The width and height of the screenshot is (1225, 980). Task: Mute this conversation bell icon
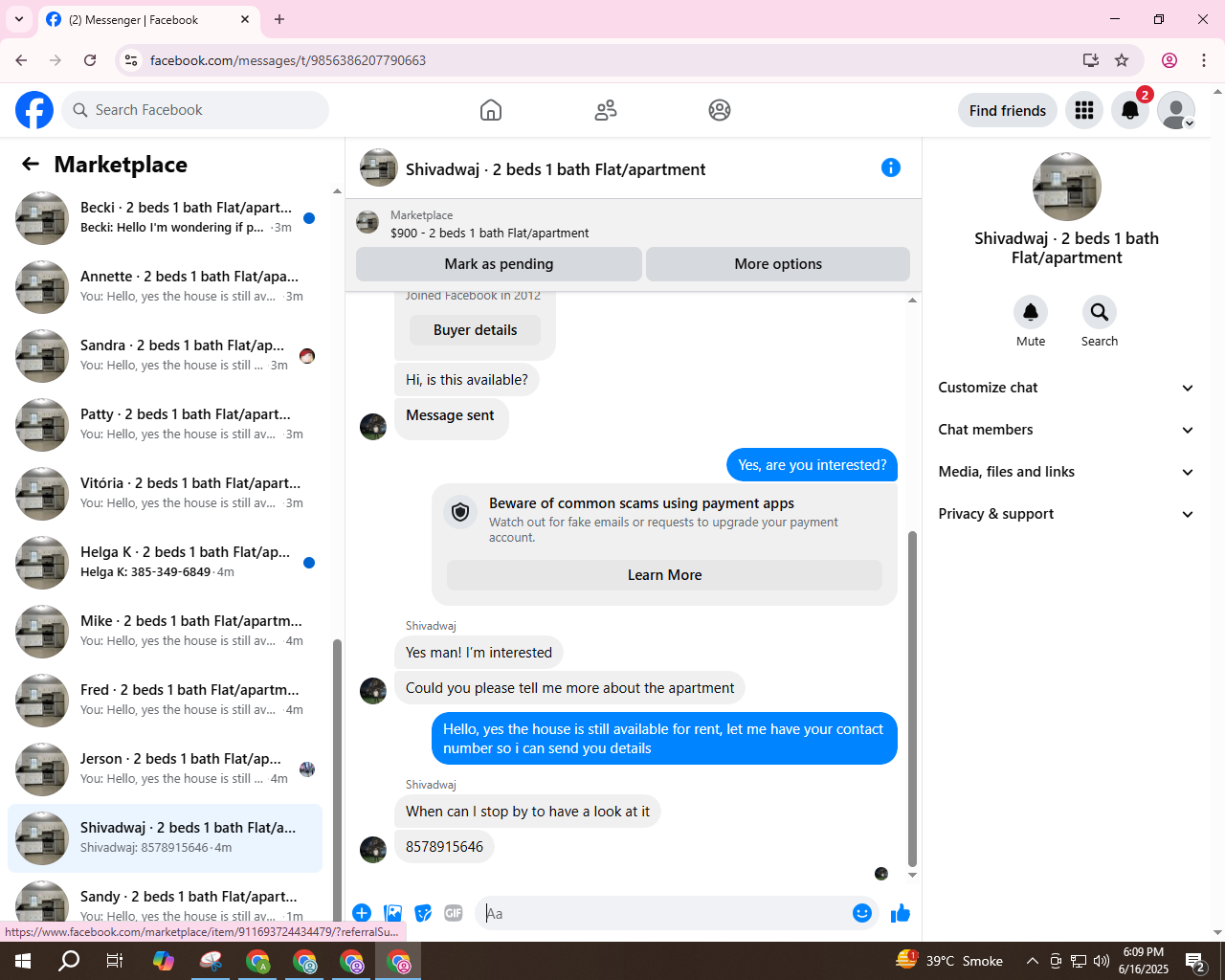pos(1031,312)
